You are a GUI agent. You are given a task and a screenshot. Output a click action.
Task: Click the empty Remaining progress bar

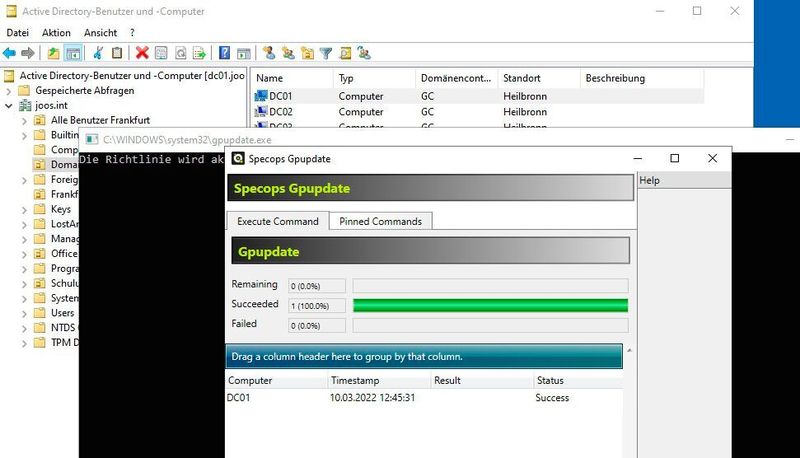click(x=490, y=286)
